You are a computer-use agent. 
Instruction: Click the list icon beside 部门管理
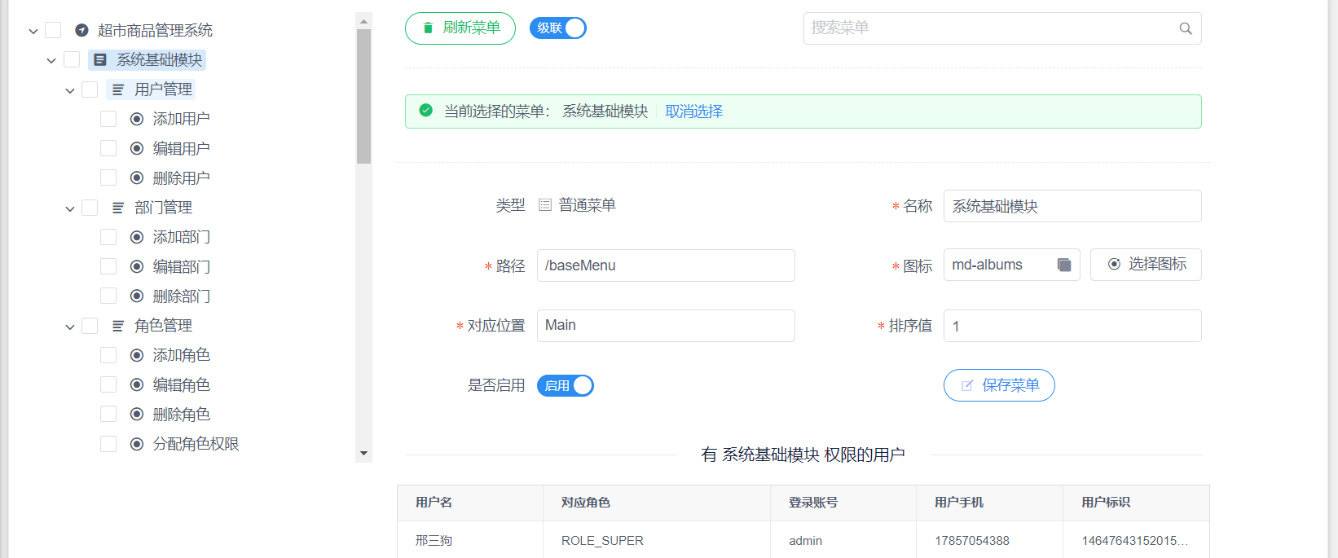(118, 208)
